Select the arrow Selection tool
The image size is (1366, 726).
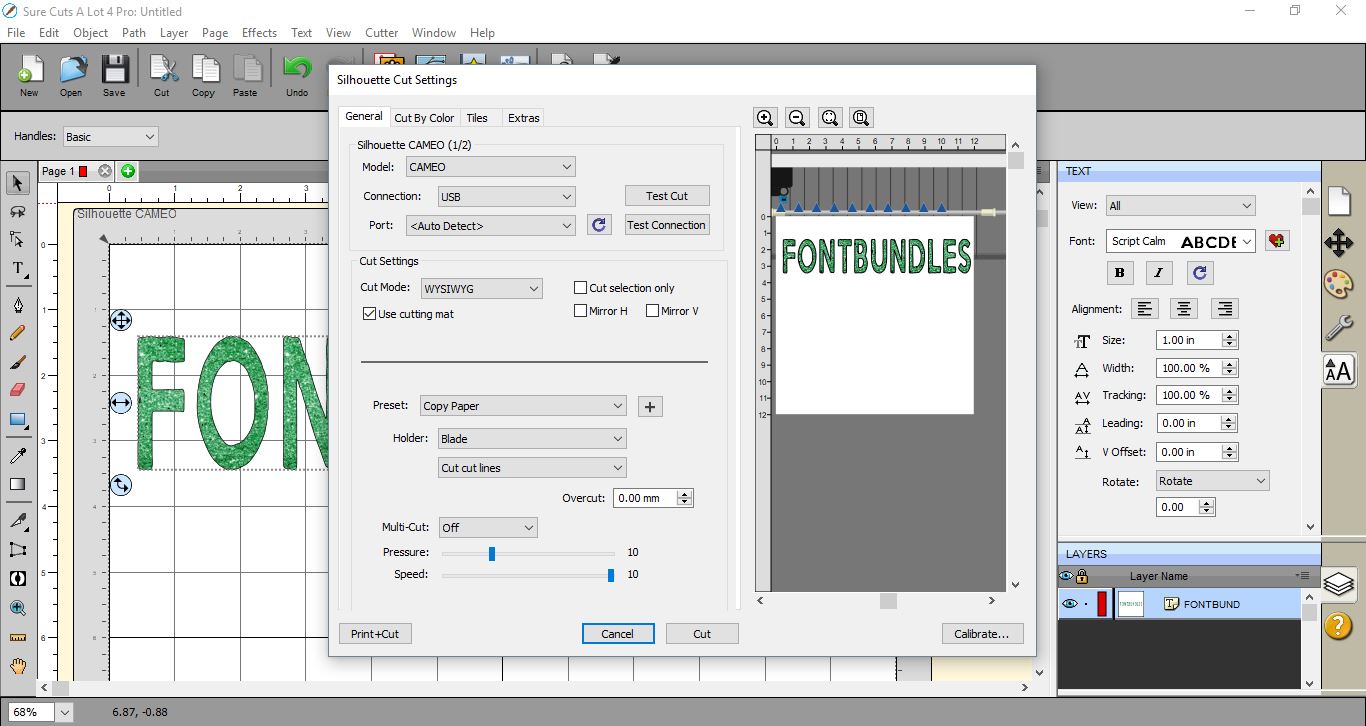[x=18, y=184]
